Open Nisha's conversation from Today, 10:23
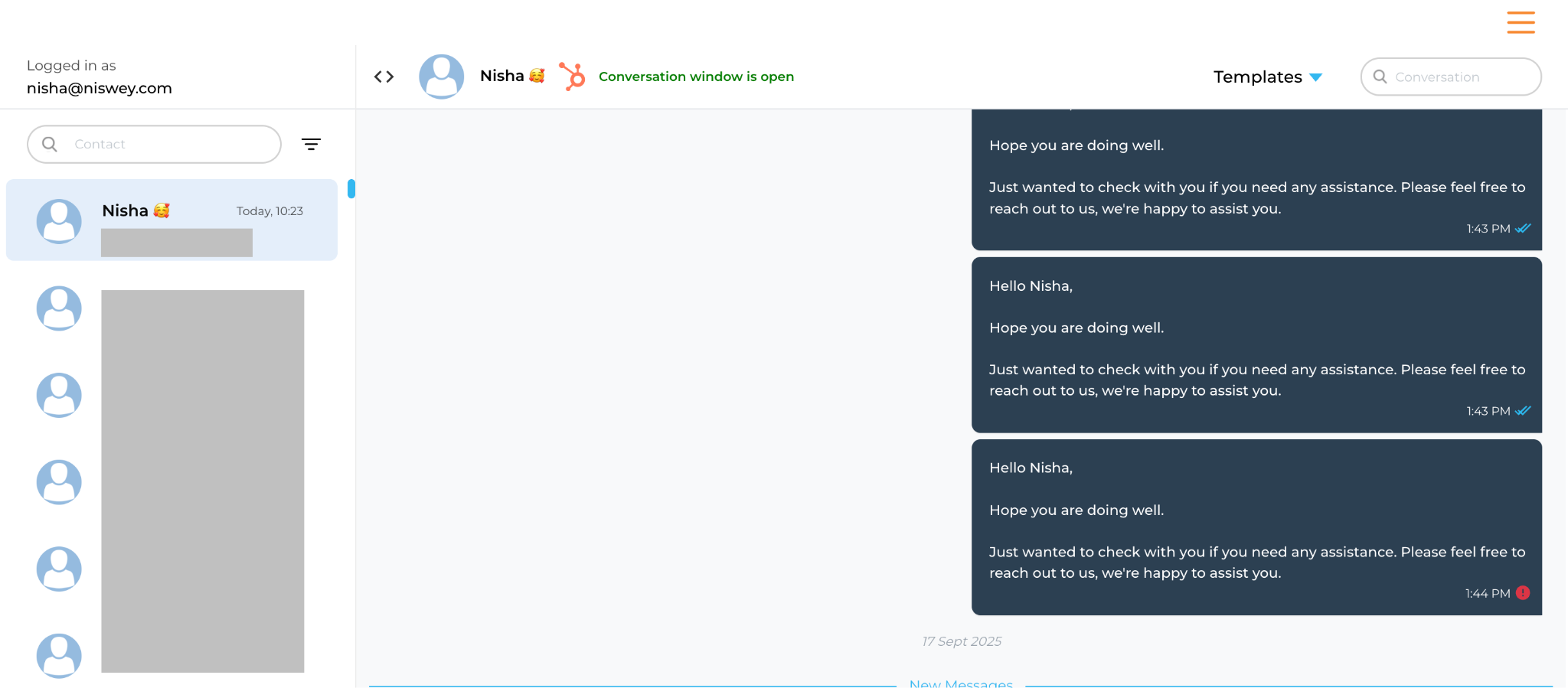This screenshot has width=1568, height=688. click(x=171, y=220)
